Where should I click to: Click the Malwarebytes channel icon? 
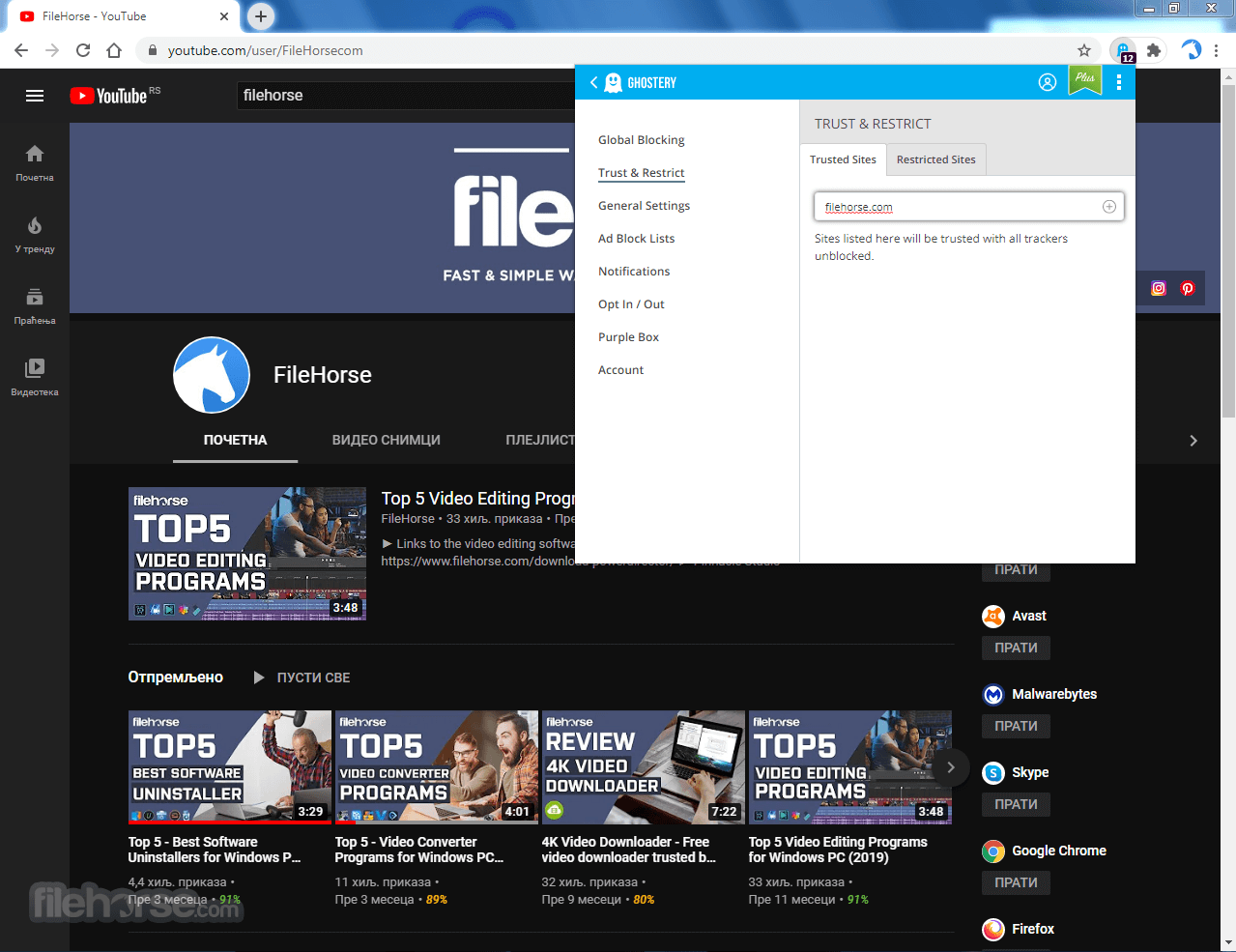[x=993, y=694]
